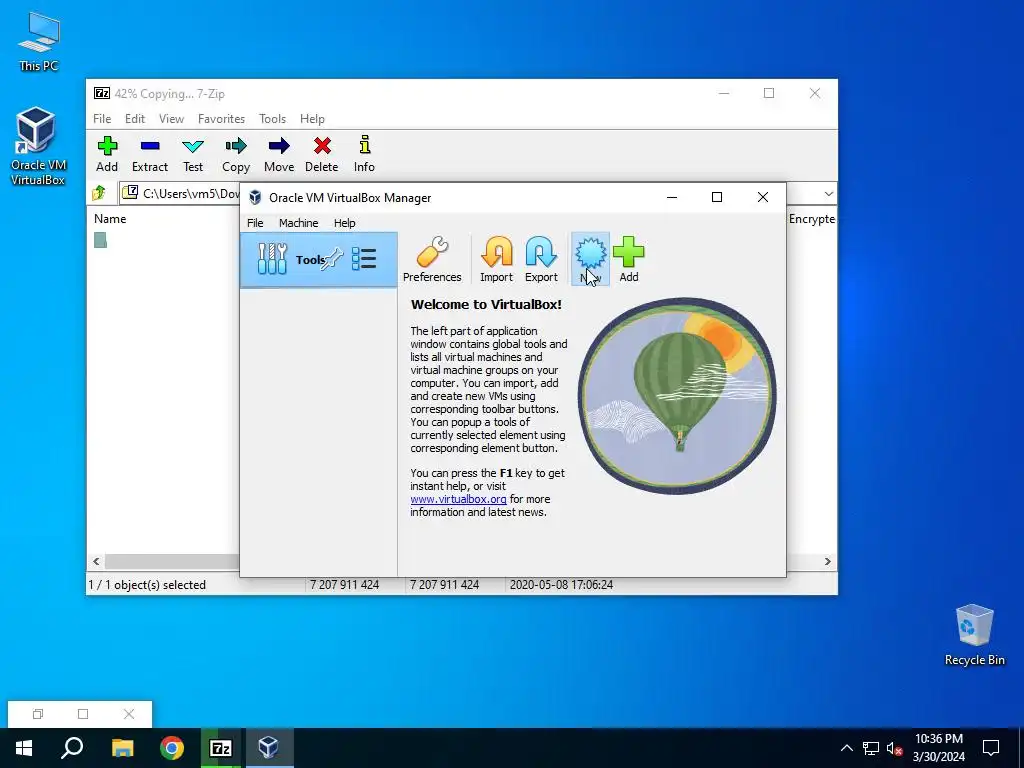Close the small popup above the taskbar
1024x768 pixels.
coord(129,714)
